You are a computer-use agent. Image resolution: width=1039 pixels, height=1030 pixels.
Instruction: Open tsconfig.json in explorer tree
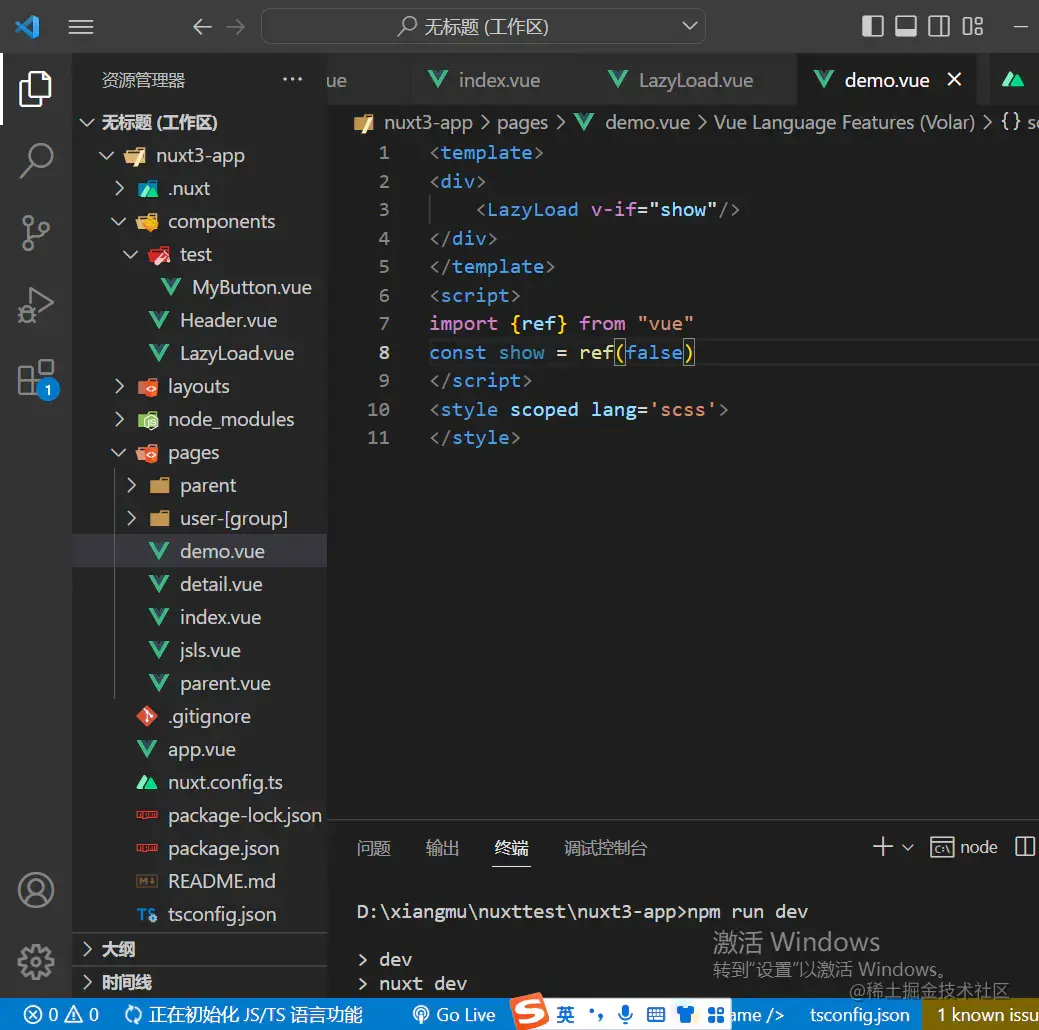(x=200, y=915)
